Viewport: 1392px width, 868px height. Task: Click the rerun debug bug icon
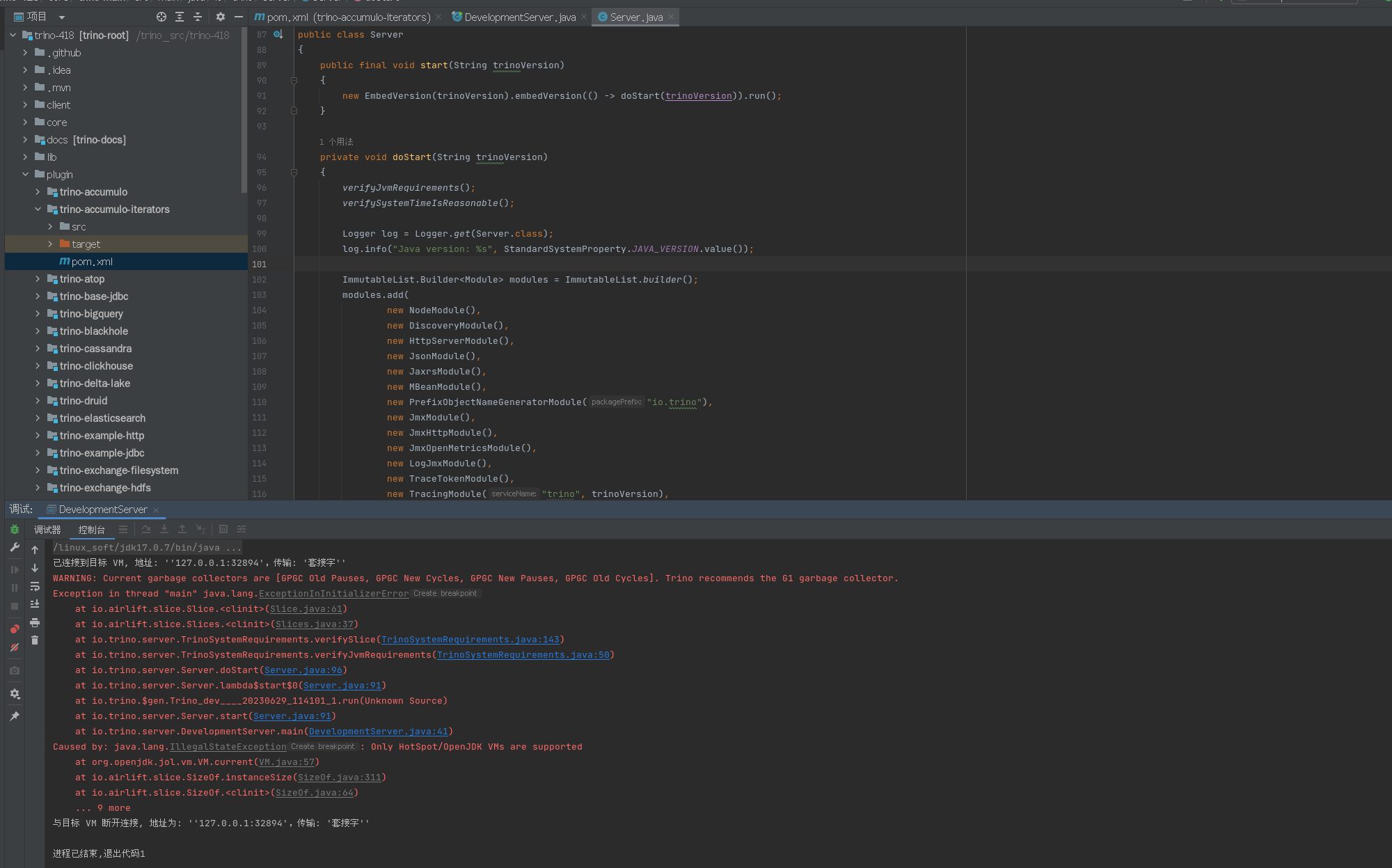pyautogui.click(x=15, y=530)
